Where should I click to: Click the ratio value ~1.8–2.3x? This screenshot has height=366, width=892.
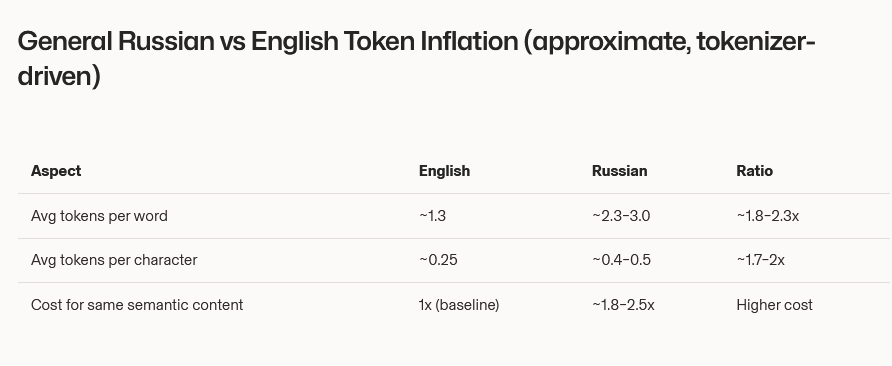click(767, 216)
